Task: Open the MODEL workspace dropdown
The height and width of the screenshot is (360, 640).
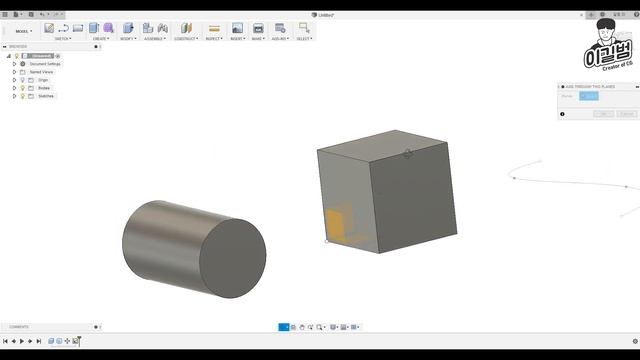Action: click(24, 31)
